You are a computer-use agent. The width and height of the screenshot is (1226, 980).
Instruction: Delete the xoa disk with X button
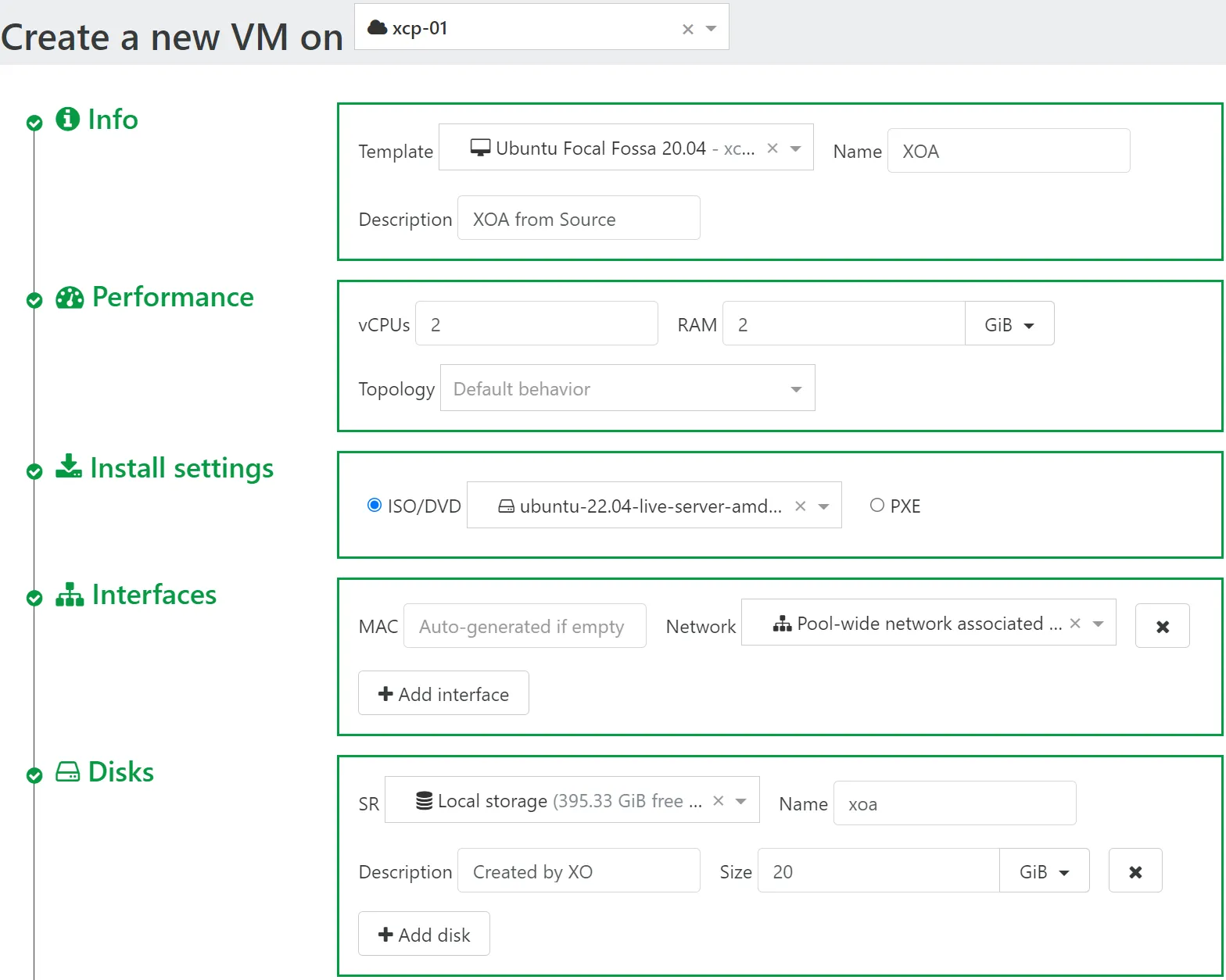click(x=1135, y=871)
